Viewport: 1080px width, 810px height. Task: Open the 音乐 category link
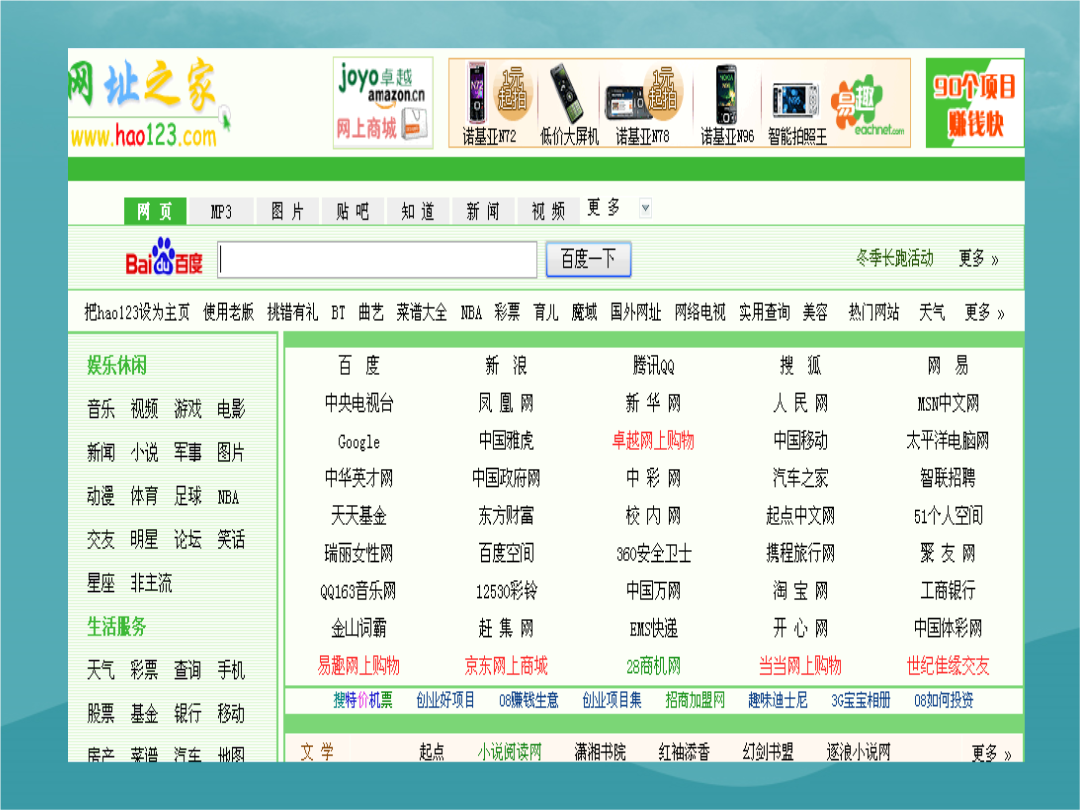101,409
